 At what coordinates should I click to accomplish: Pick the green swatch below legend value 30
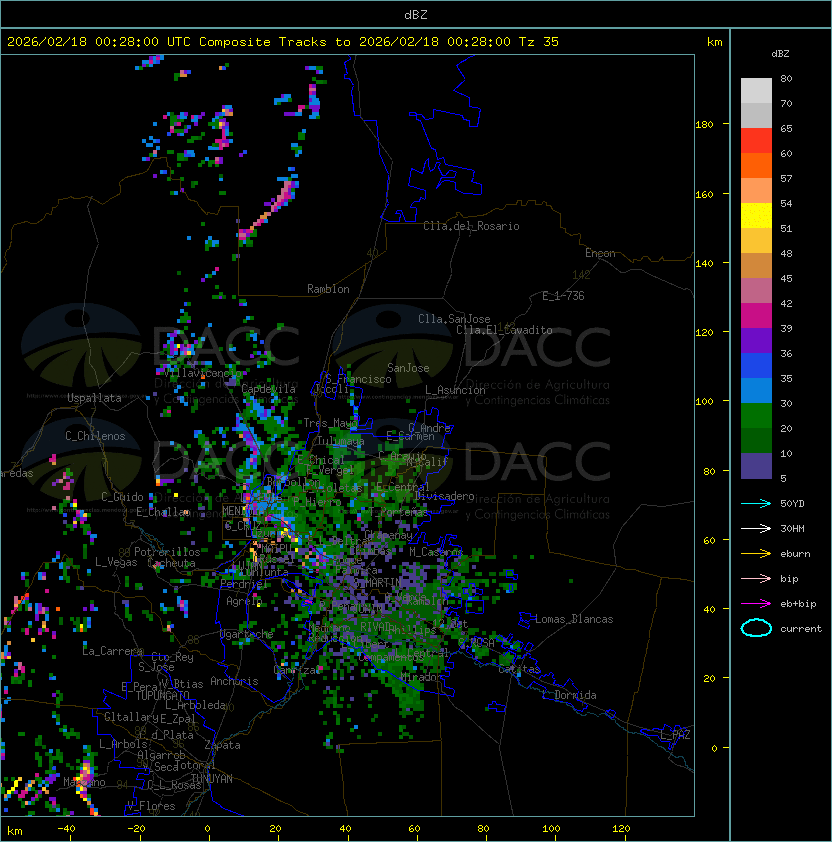(x=756, y=416)
